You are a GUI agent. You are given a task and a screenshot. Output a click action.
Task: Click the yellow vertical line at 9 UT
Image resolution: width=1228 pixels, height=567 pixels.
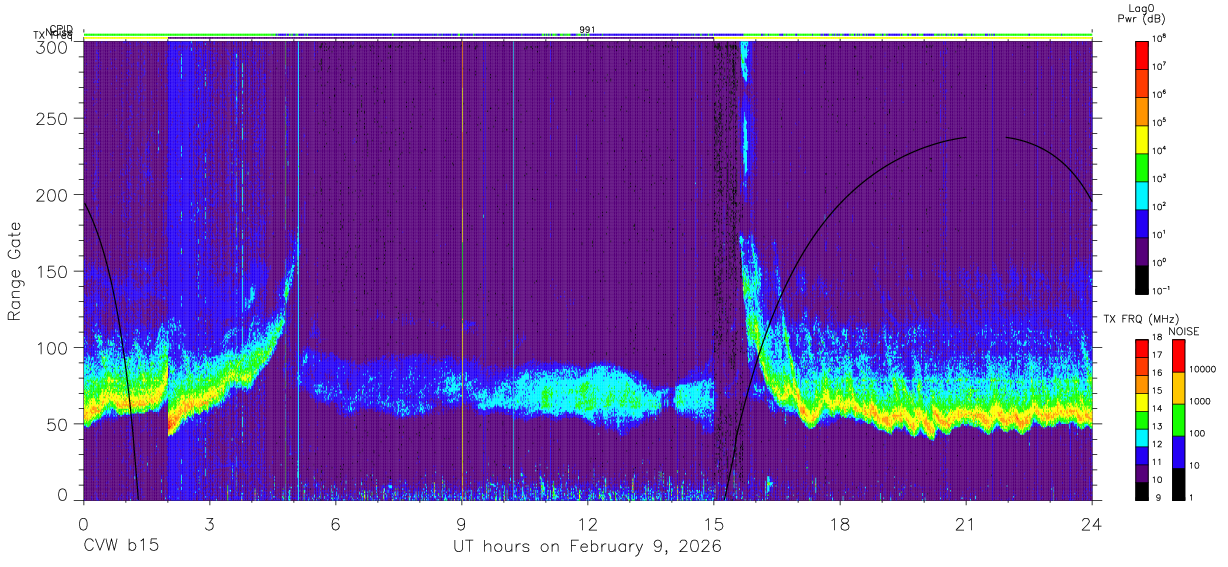[462, 270]
